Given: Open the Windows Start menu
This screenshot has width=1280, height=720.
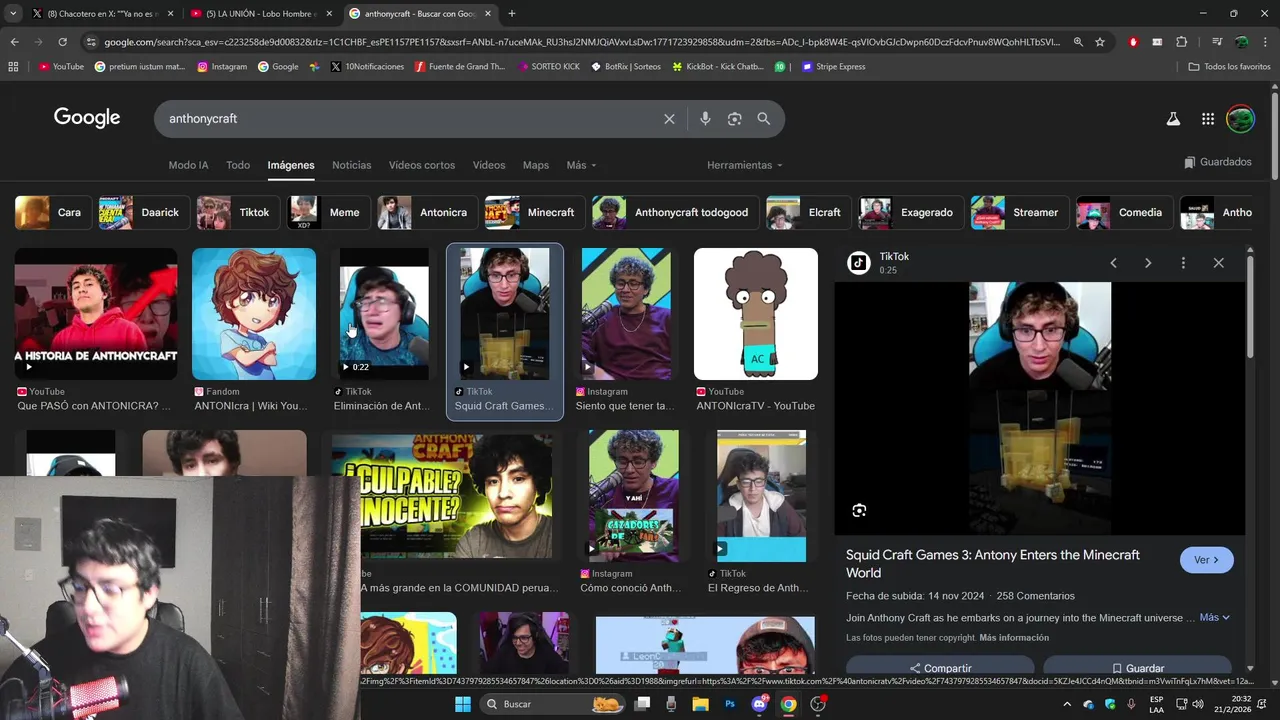Looking at the screenshot, I should pos(463,704).
